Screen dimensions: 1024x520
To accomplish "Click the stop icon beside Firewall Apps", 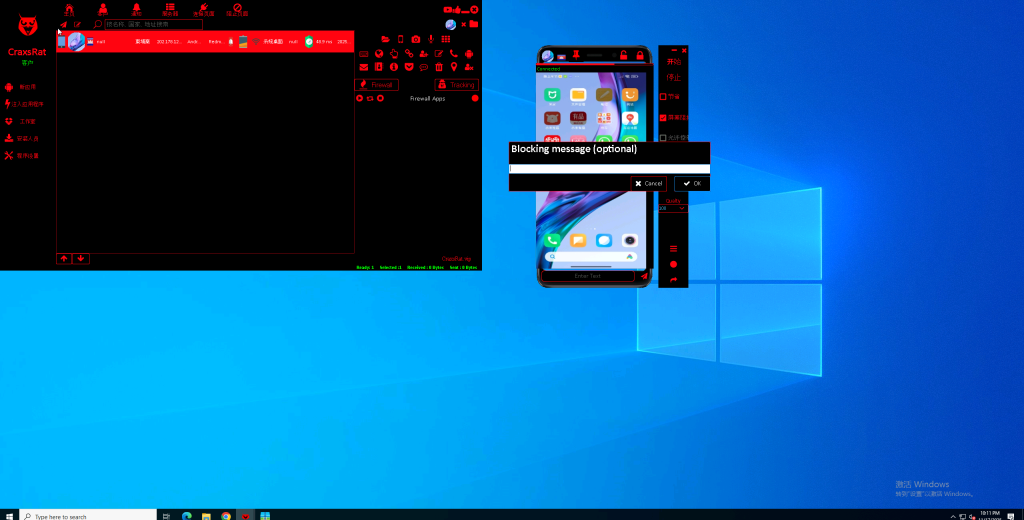I will pos(381,99).
